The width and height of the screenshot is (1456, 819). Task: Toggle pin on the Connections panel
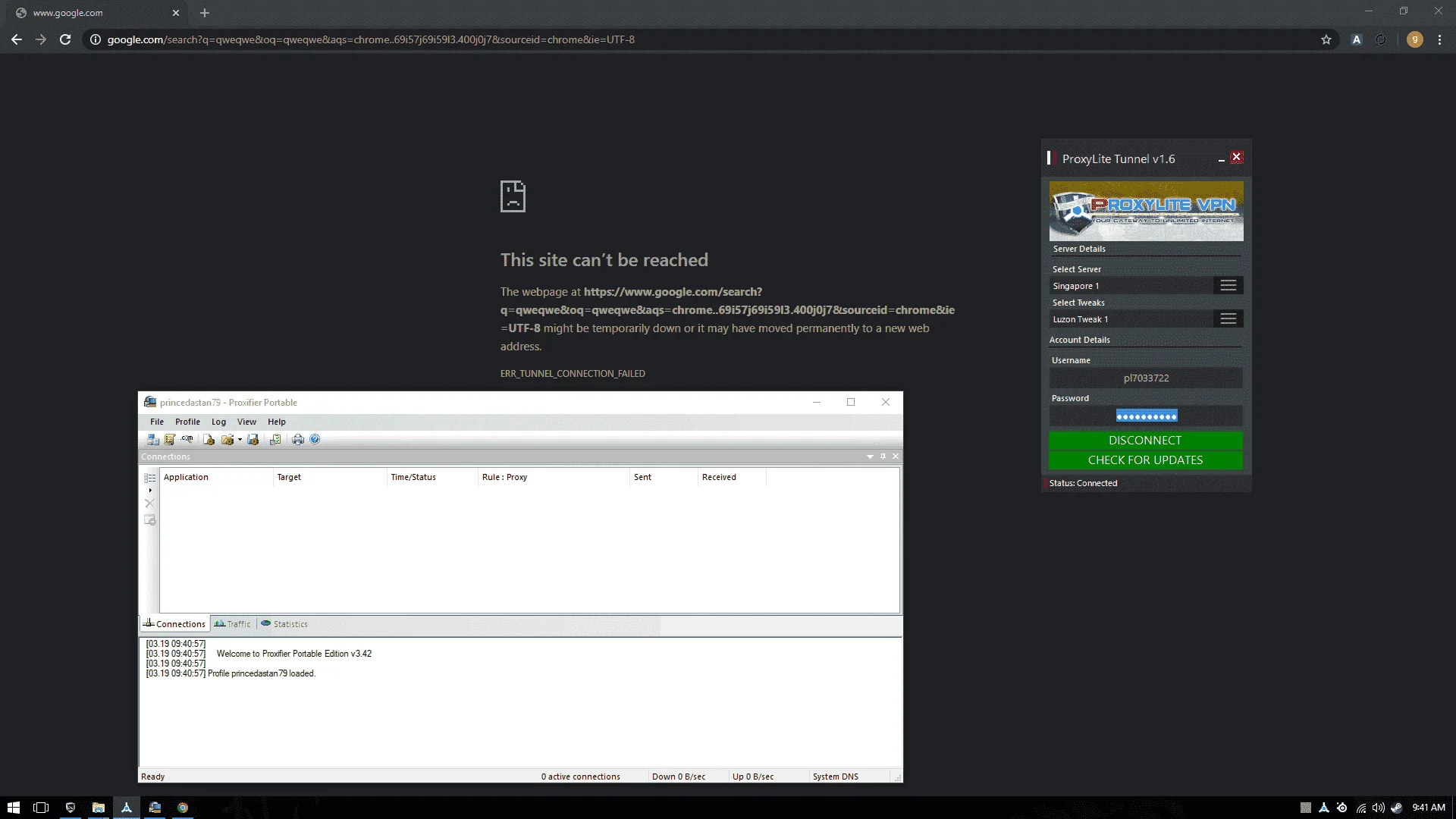883,457
